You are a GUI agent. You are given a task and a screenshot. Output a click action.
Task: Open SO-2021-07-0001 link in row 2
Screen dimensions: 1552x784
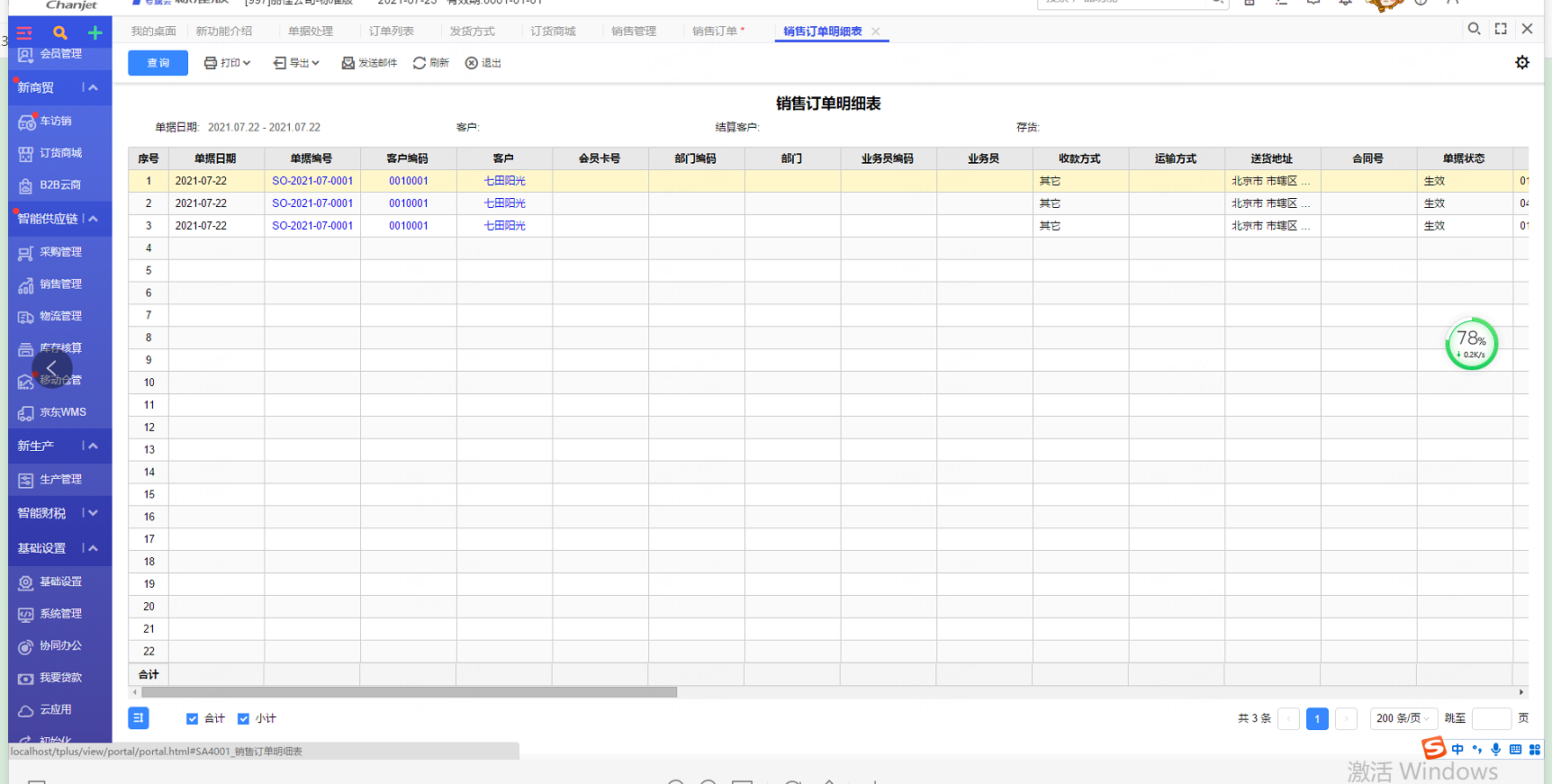312,203
